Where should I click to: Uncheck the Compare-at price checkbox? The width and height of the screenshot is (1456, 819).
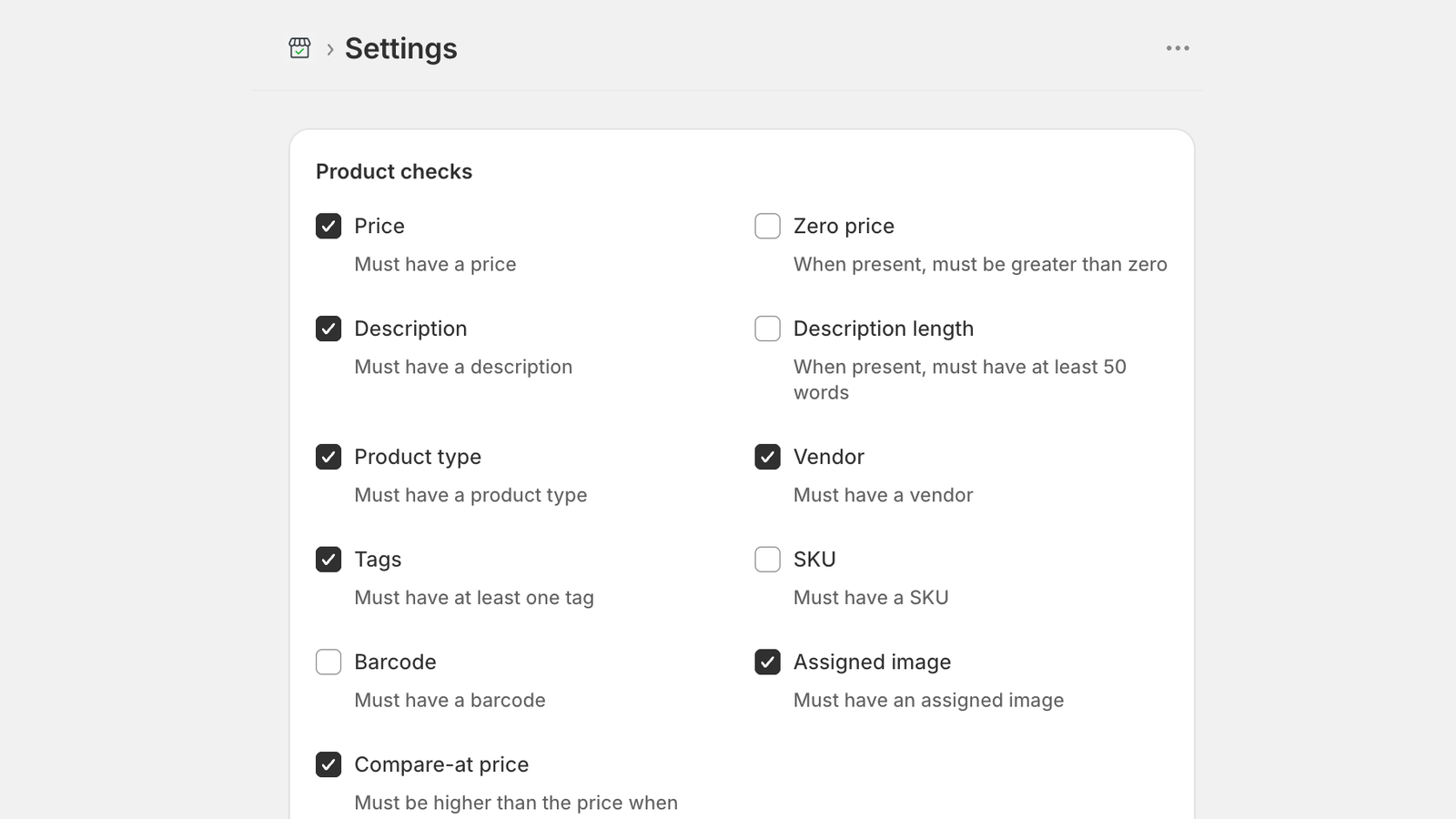point(329,764)
